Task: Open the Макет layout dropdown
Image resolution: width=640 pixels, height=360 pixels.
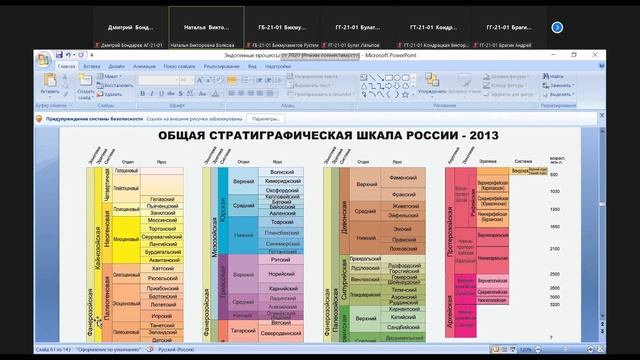Action: [109, 76]
